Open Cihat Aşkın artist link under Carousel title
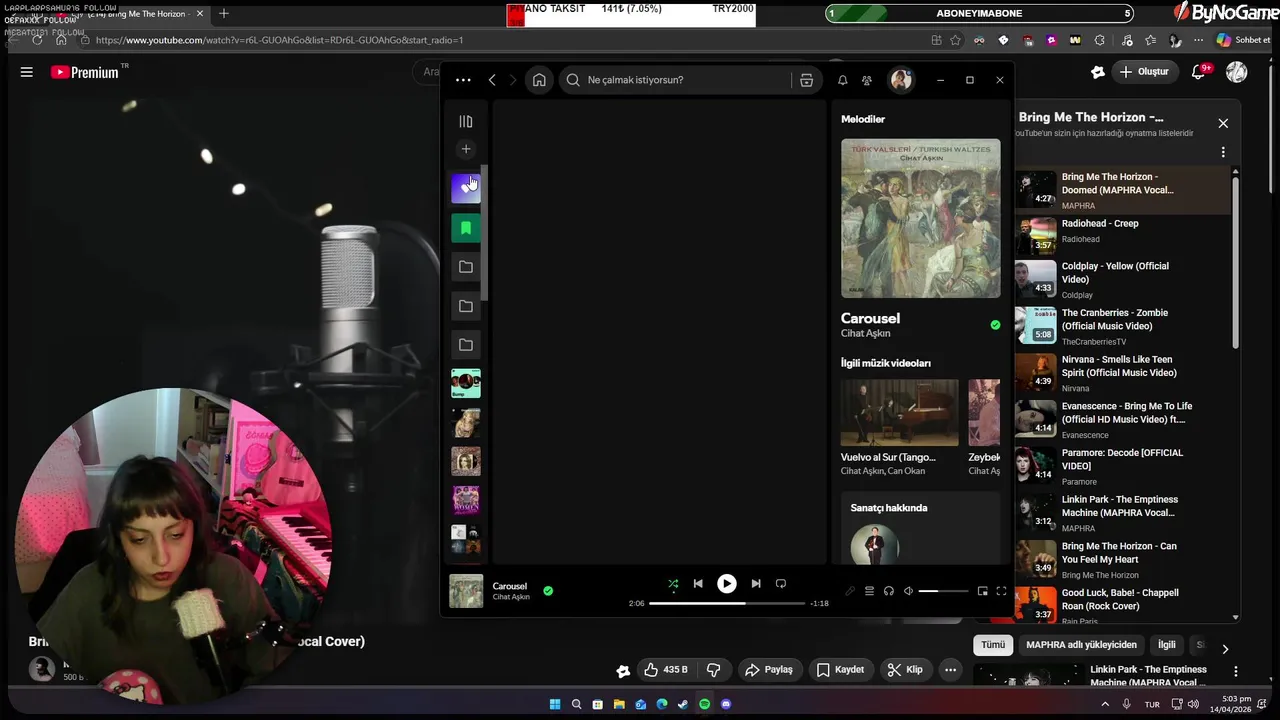 (x=865, y=333)
